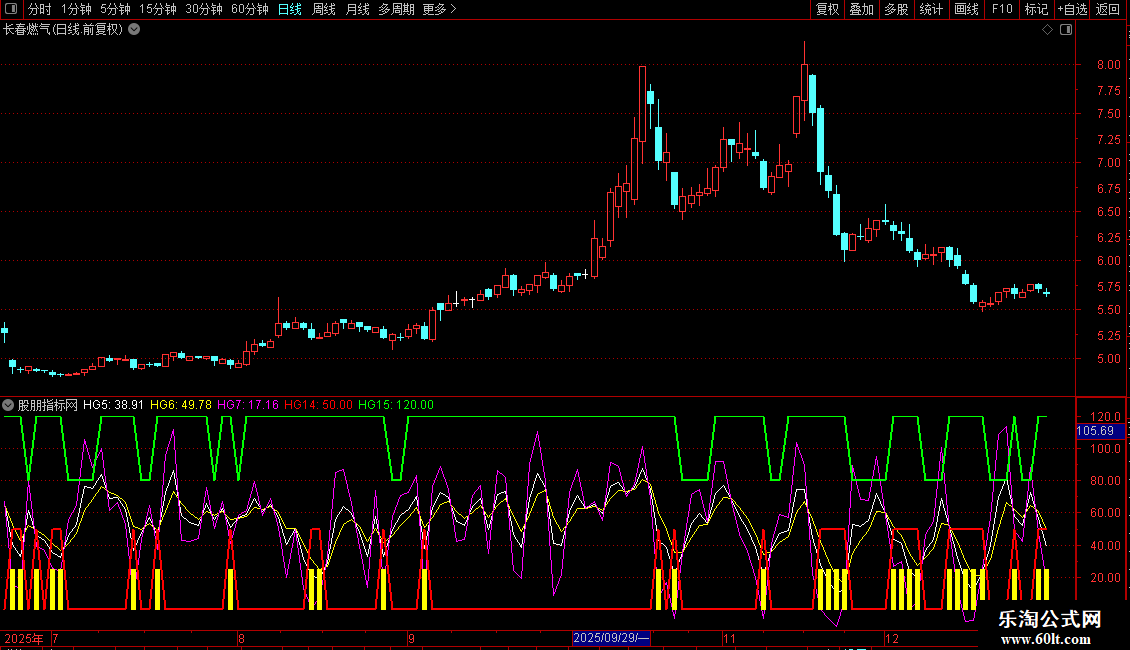Screen dimensions: 1130x650
Task: Toggle the side panel icon in chart corner
Action: [x=1066, y=30]
